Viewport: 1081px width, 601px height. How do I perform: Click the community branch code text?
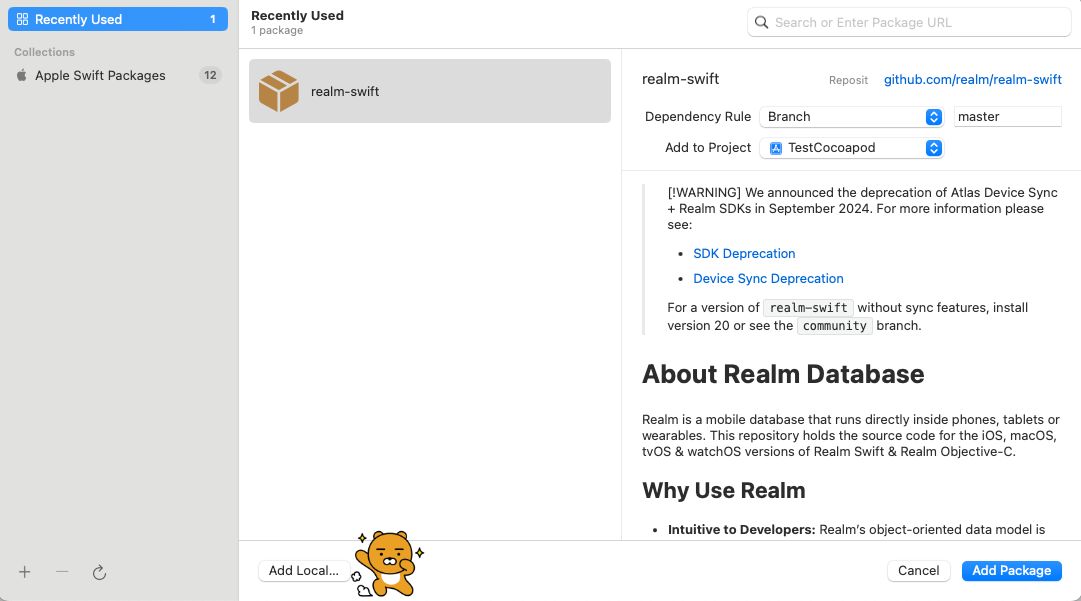coord(834,325)
